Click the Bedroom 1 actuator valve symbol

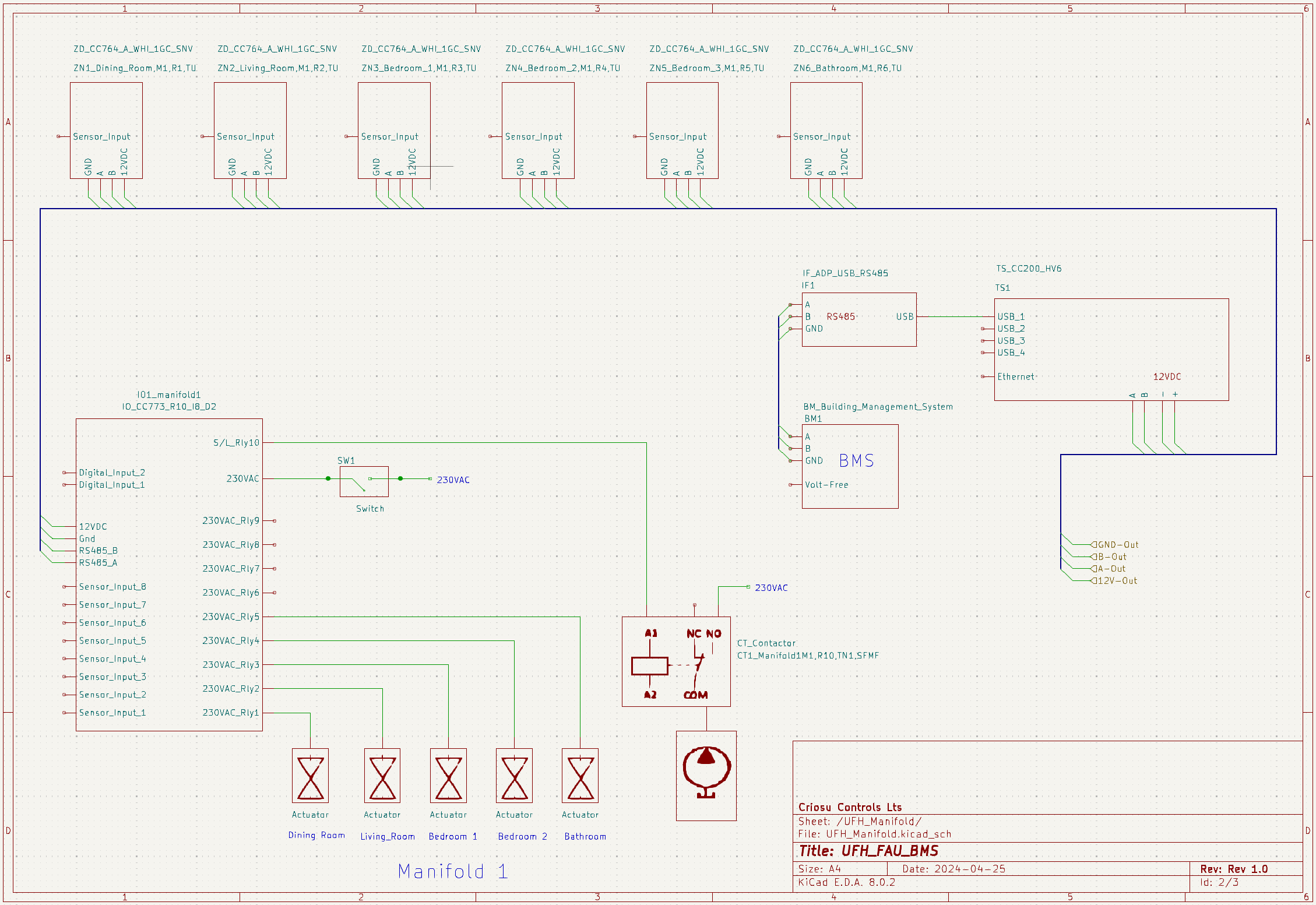448,777
